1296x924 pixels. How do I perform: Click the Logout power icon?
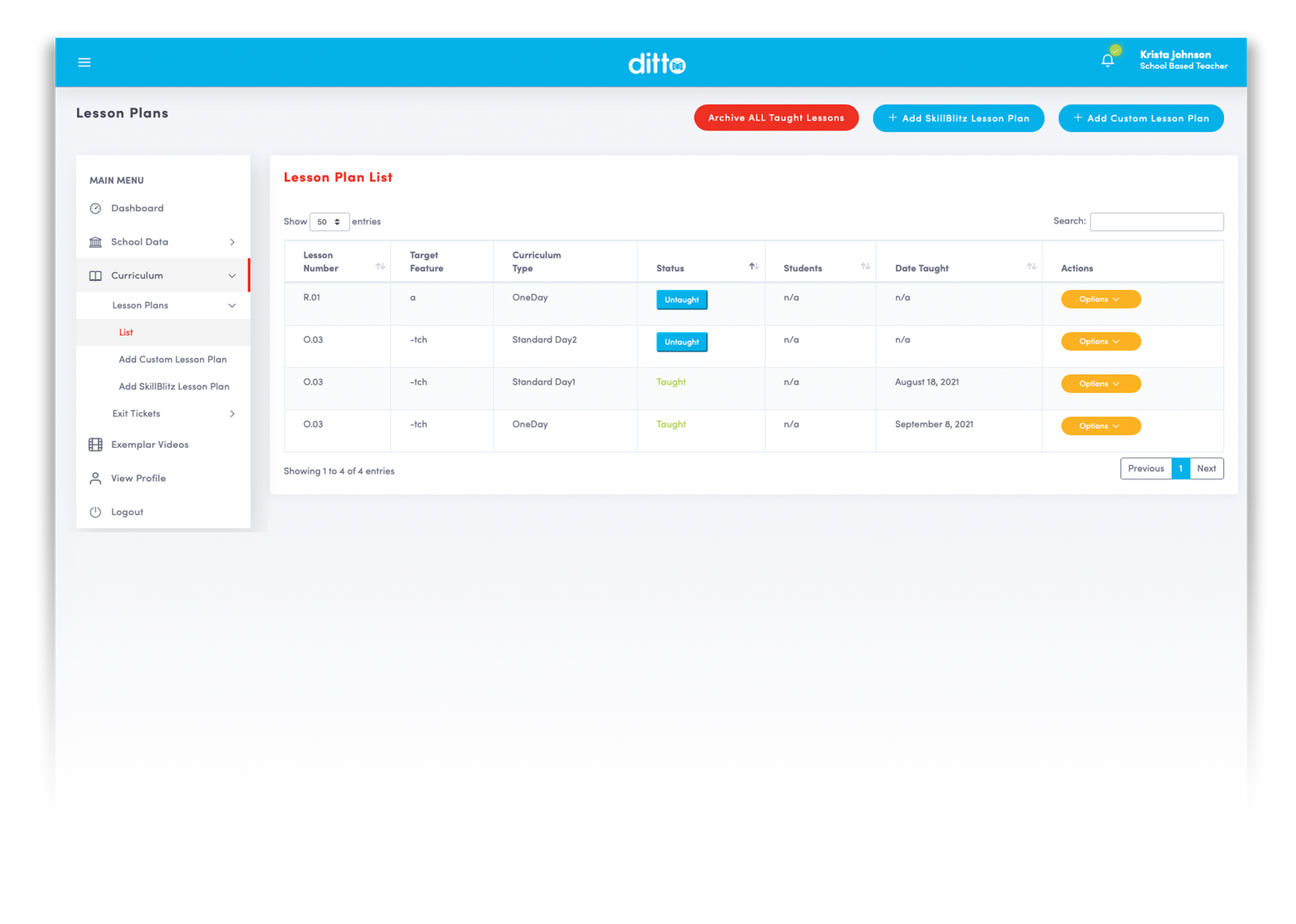tap(95, 511)
